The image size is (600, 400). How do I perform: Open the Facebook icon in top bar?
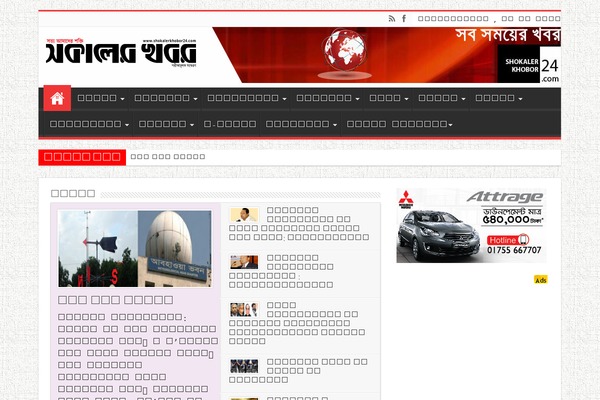[403, 18]
